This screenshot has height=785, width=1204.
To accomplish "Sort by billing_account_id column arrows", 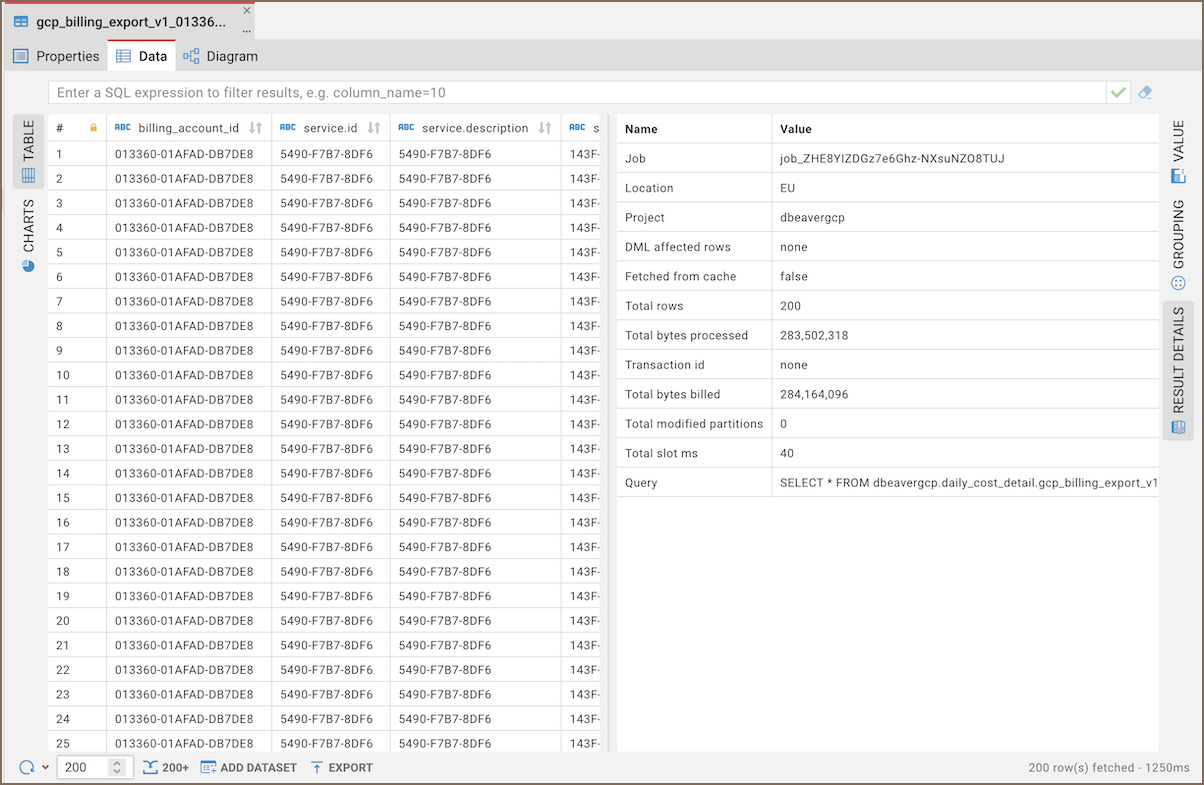I will (x=256, y=128).
